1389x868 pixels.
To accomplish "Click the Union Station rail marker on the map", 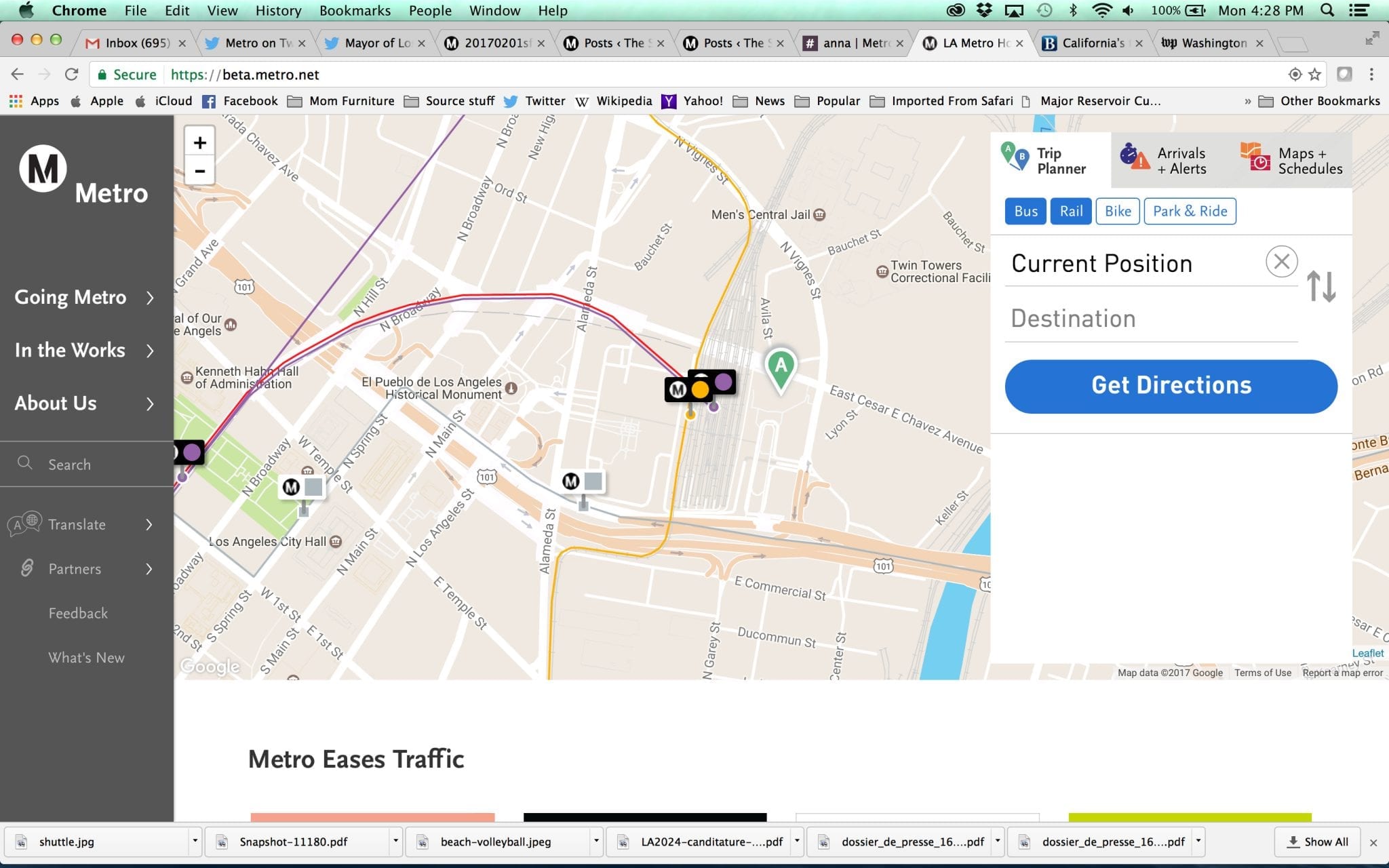I will [x=700, y=387].
